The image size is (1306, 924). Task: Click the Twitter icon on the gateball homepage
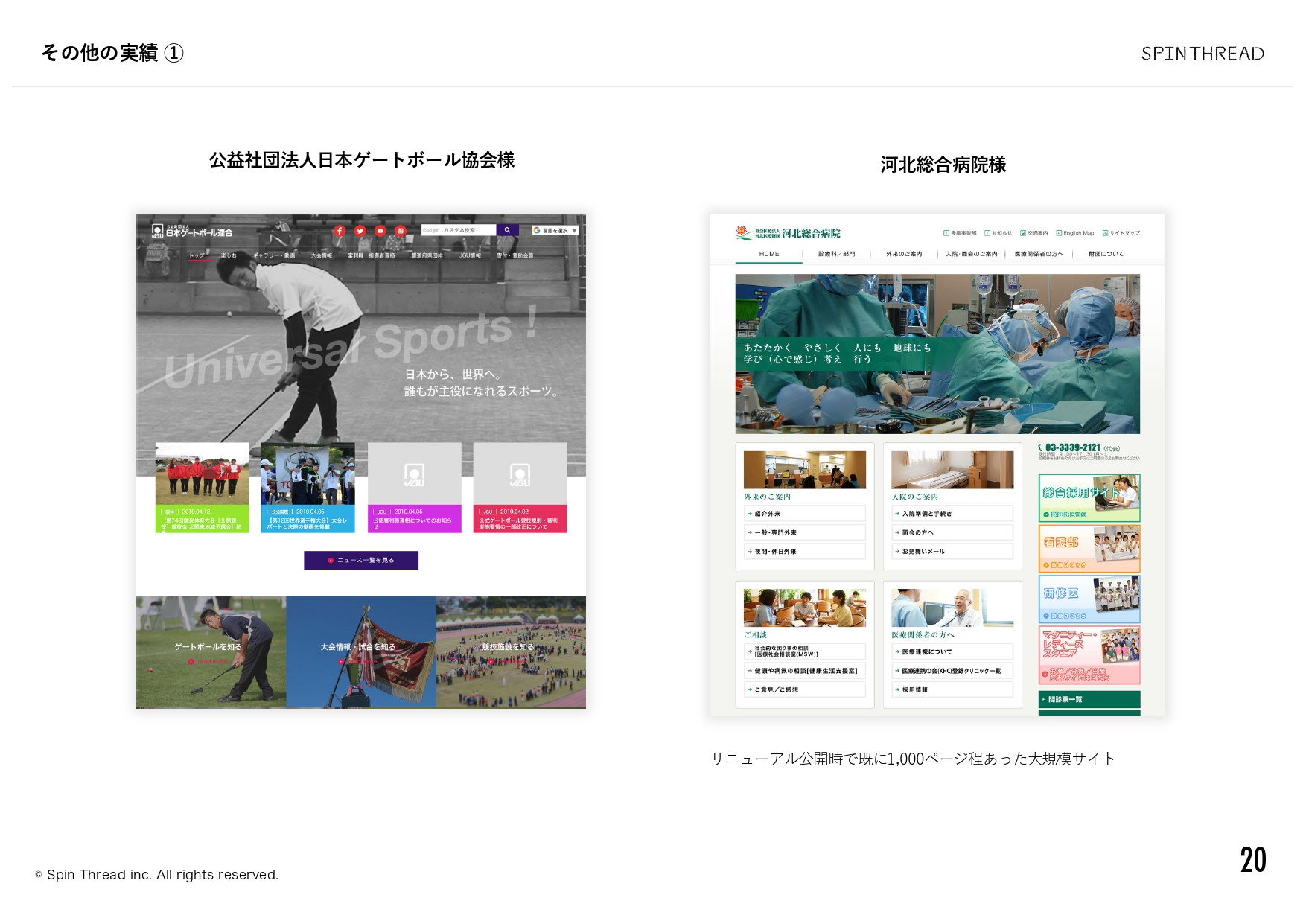360,231
